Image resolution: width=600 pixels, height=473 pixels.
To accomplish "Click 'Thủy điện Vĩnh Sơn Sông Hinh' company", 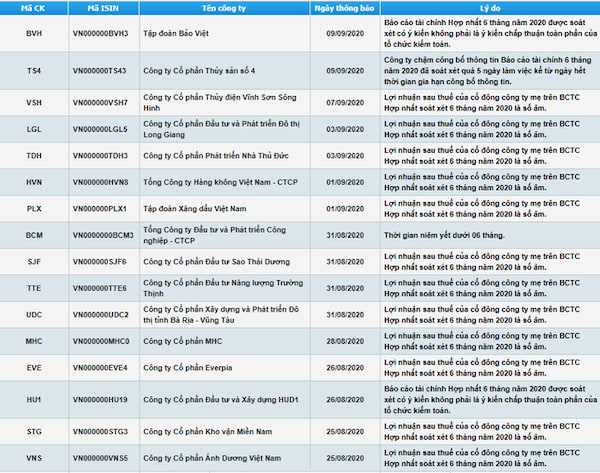I will pos(220,103).
